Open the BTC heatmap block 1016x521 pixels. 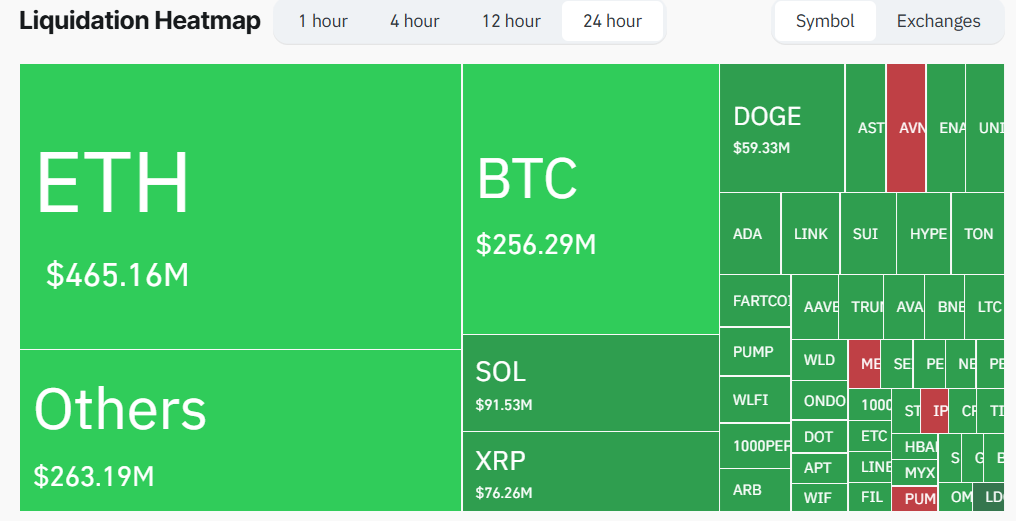[x=590, y=200]
